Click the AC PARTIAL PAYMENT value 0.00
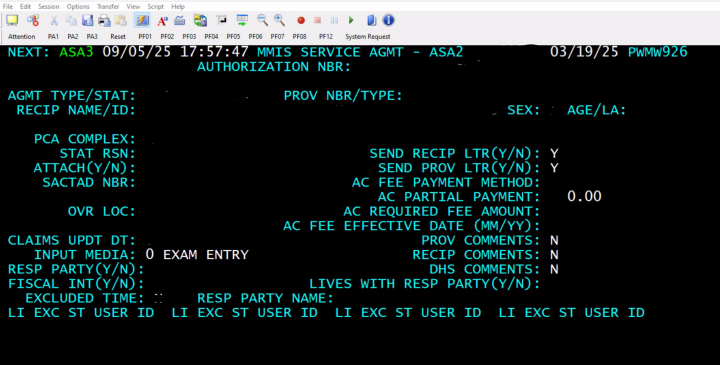Viewport: 720px width, 365px height. 584,197
